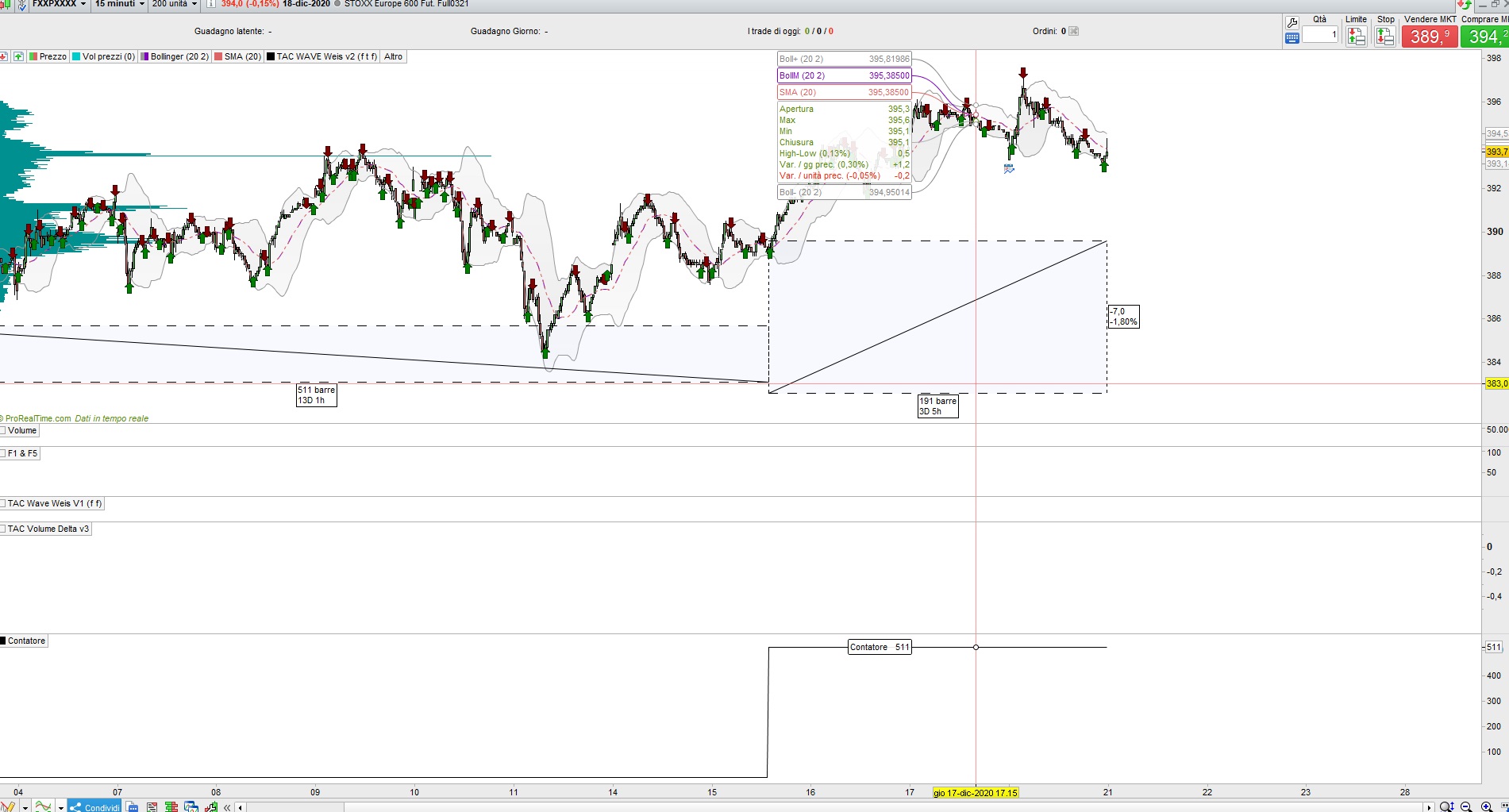1509x812 pixels.
Task: Click the Condividi share button
Action: 94,807
